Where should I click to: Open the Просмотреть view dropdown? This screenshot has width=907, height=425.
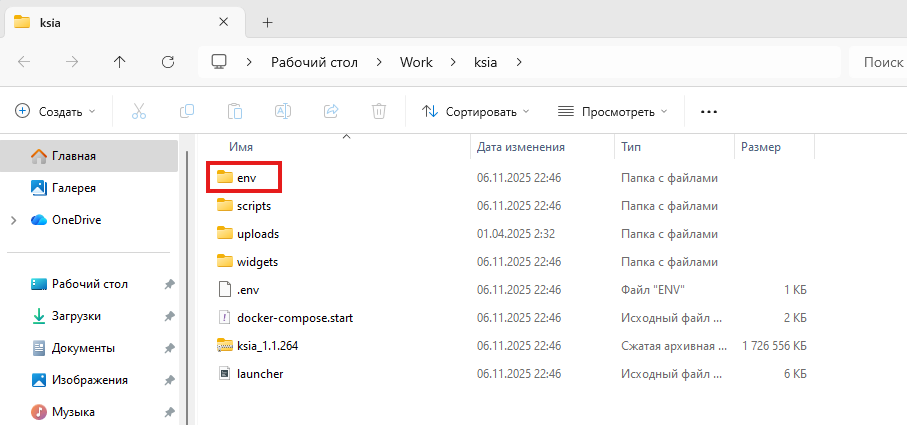coord(612,111)
